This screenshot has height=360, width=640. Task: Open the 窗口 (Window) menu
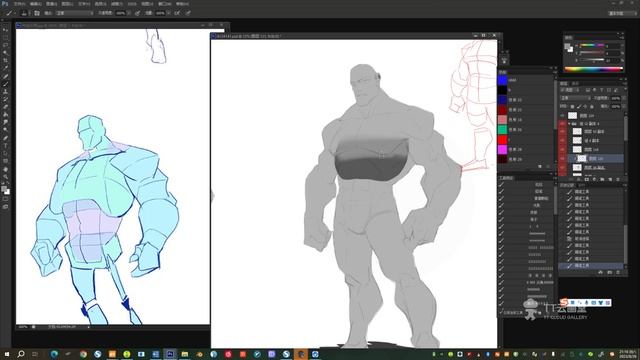[x=165, y=4]
